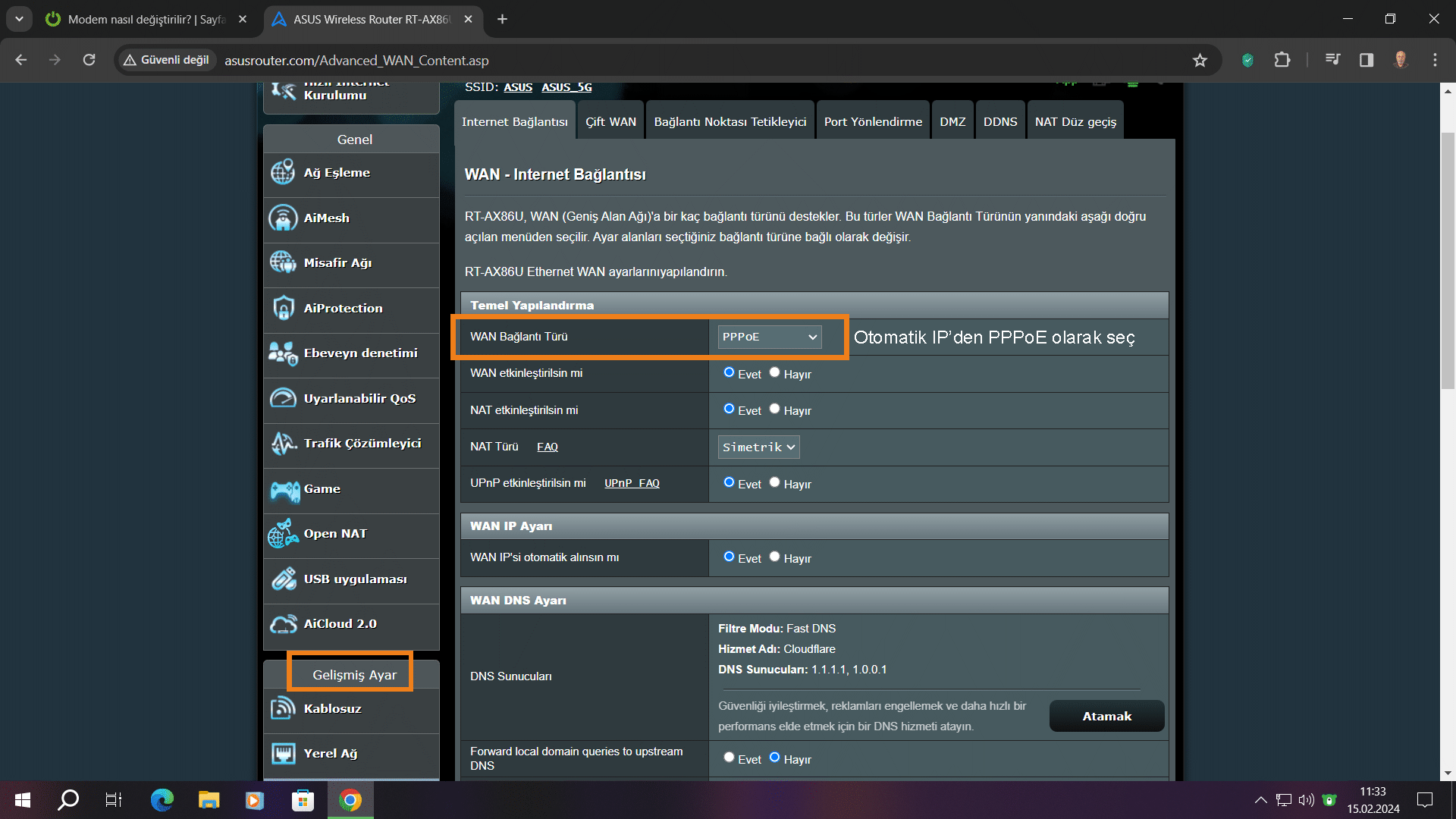Click the Game controller icon

pos(284,491)
